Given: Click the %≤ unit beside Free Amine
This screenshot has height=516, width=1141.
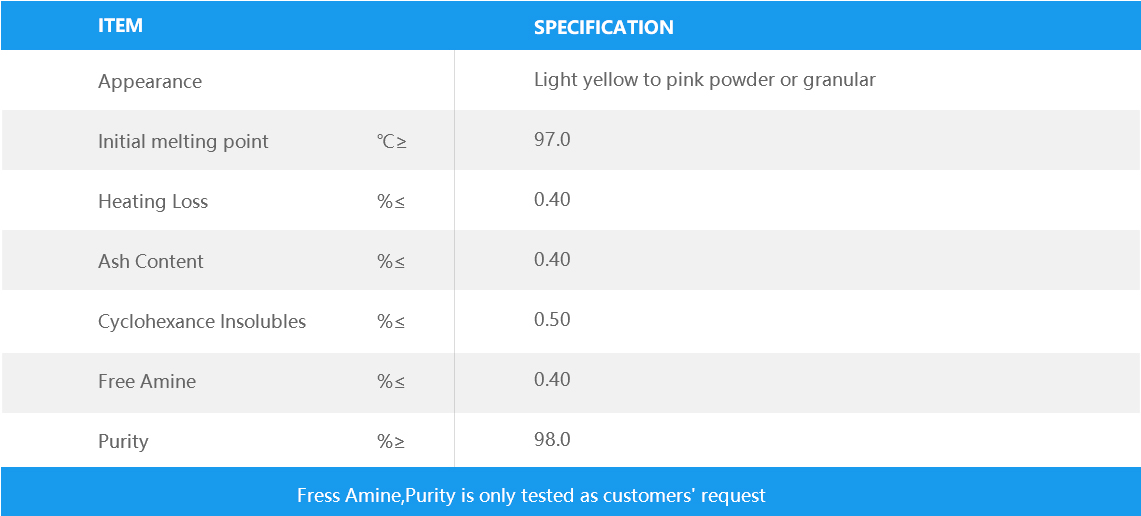Looking at the screenshot, I should [391, 381].
